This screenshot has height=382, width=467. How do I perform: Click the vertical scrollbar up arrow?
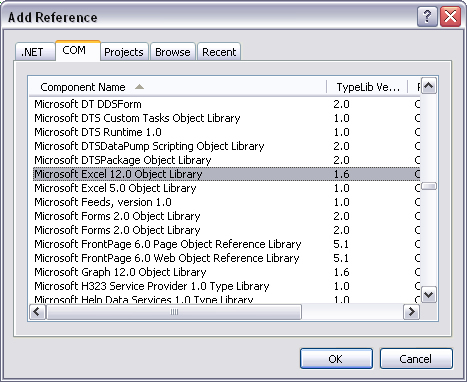[429, 86]
